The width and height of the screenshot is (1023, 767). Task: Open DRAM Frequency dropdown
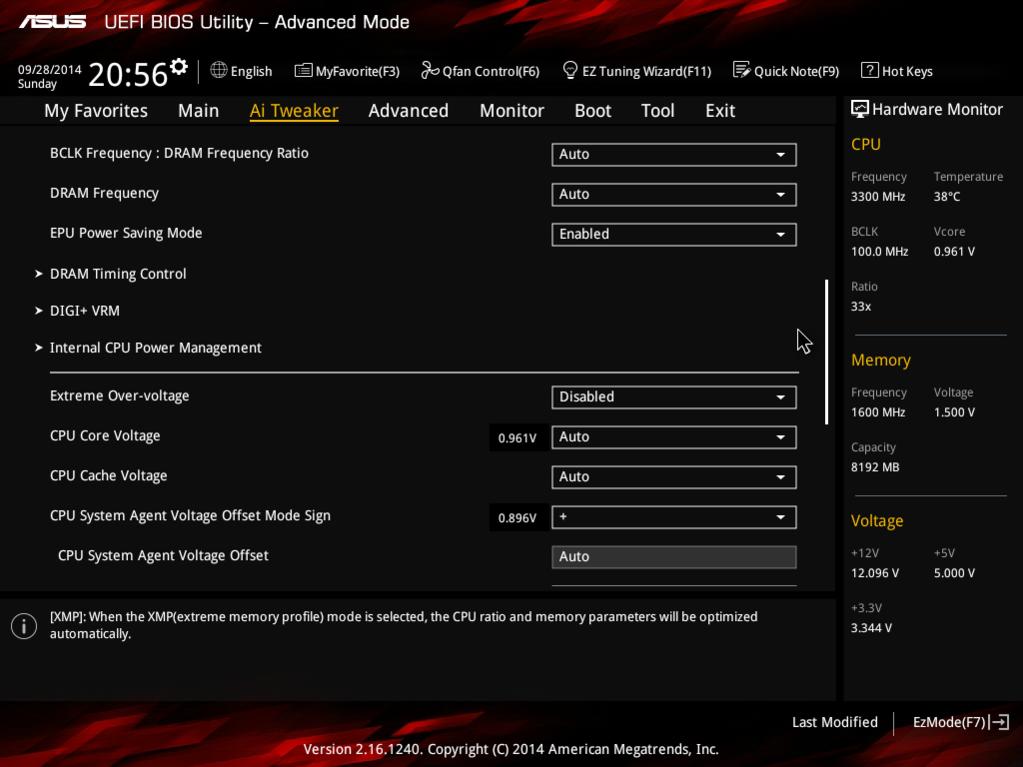tap(674, 194)
